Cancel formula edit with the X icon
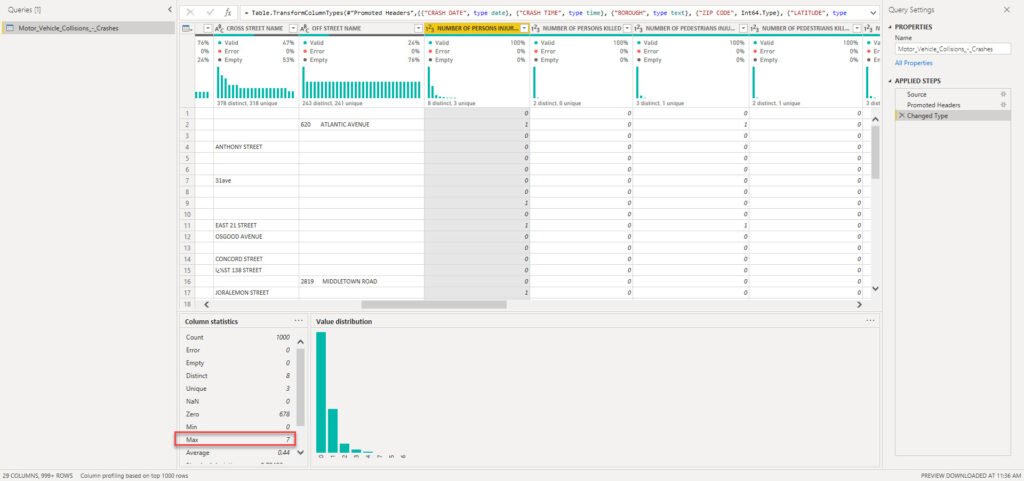 pyautogui.click(x=190, y=12)
